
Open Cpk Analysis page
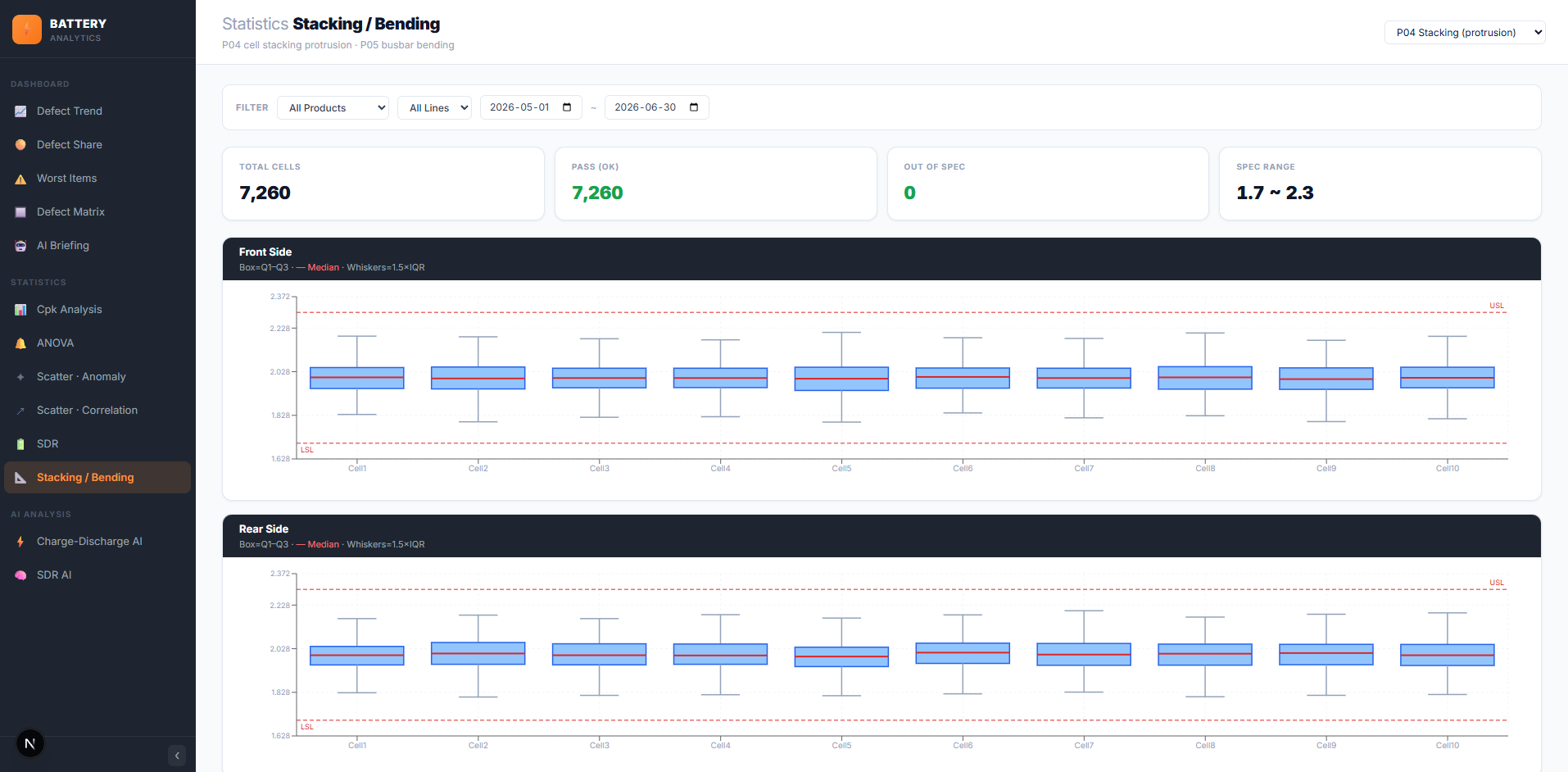click(97, 310)
